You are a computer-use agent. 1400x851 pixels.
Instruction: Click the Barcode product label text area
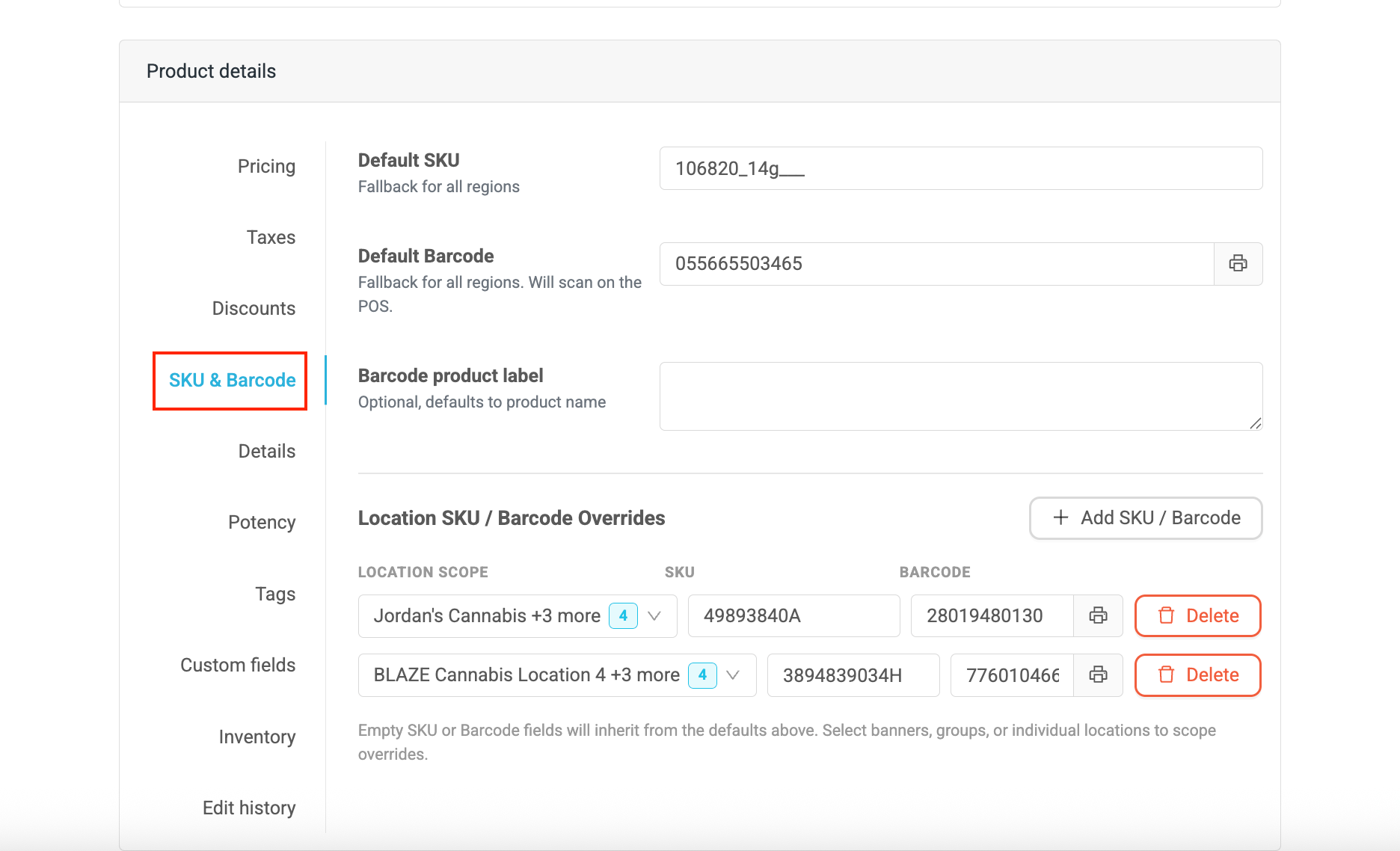pyautogui.click(x=961, y=396)
